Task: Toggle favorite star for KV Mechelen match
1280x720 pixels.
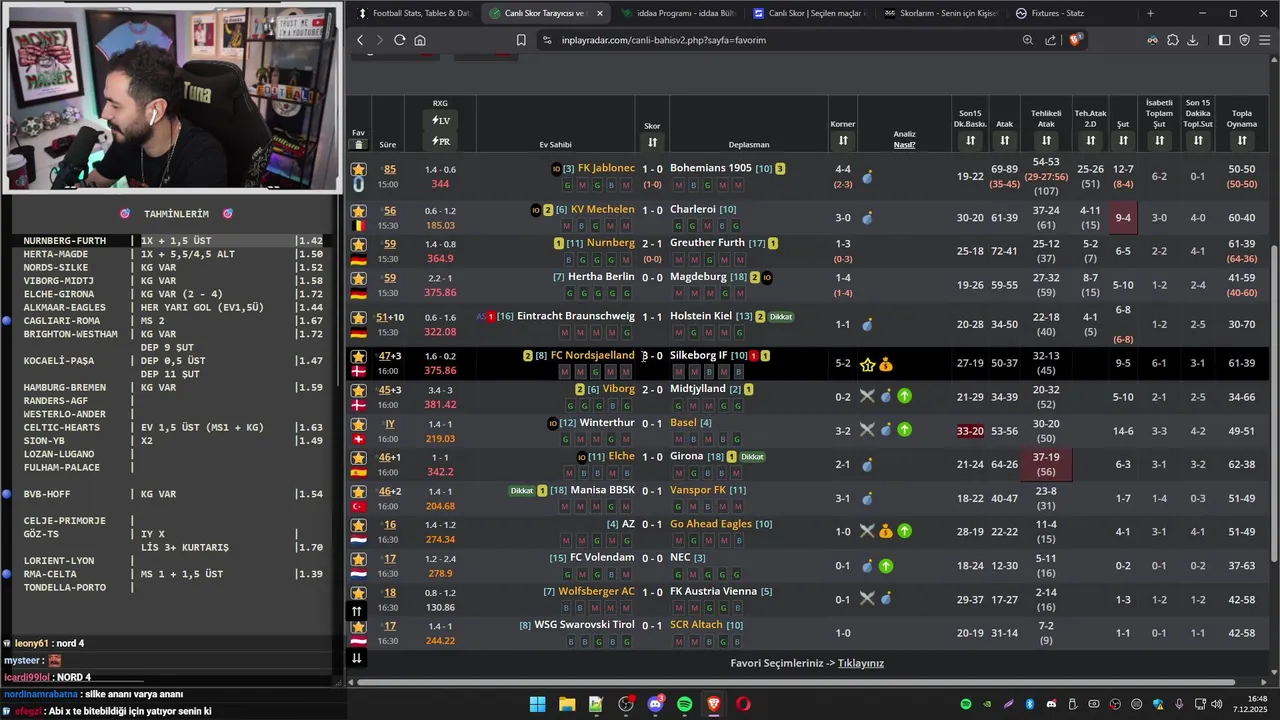Action: coord(358,211)
